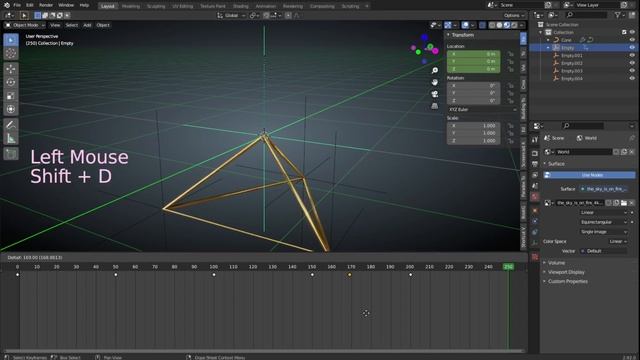Open Global transform orientation dropdown
Screen dimensions: 640x360
[231, 16]
